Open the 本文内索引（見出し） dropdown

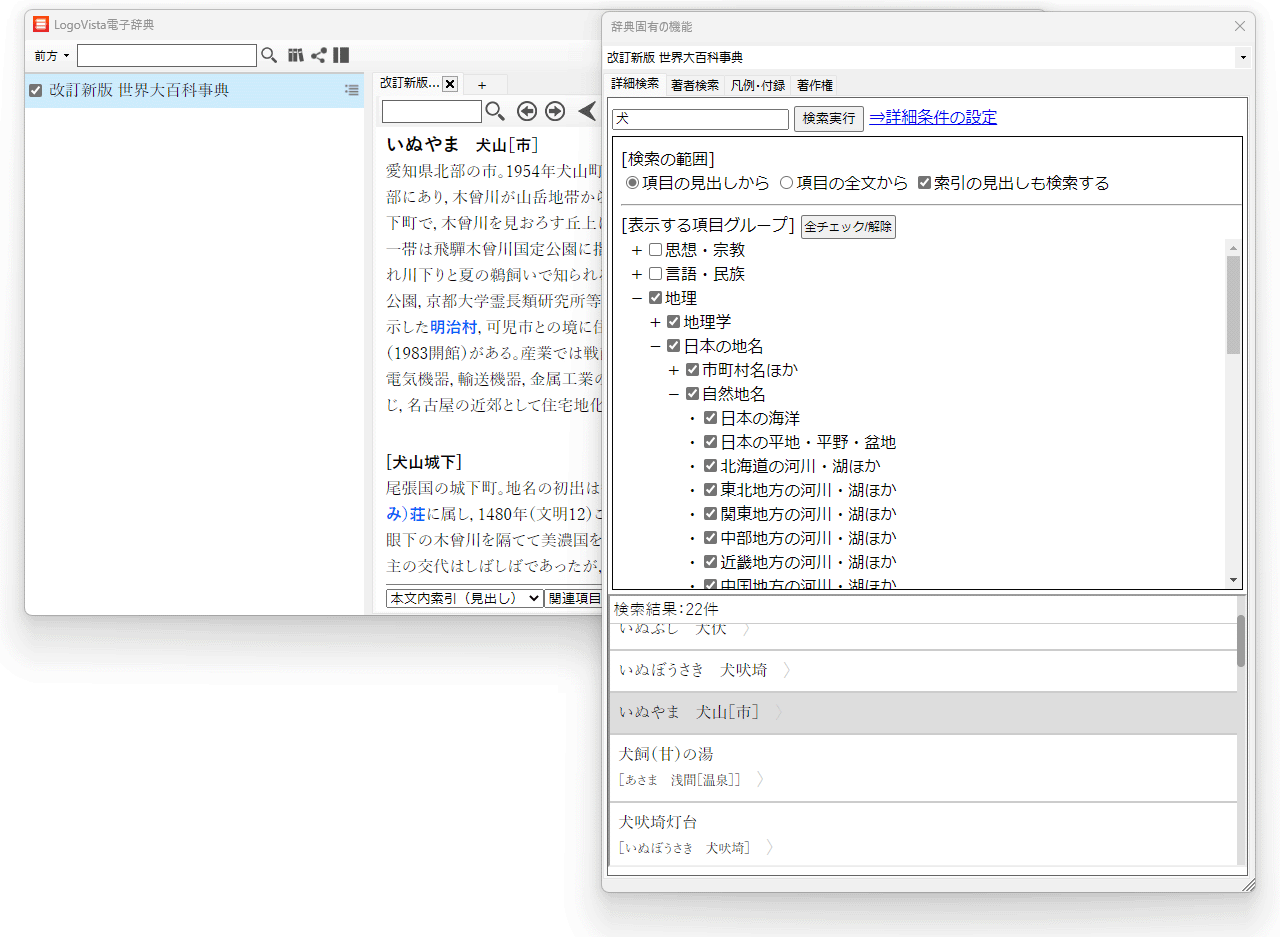[464, 598]
